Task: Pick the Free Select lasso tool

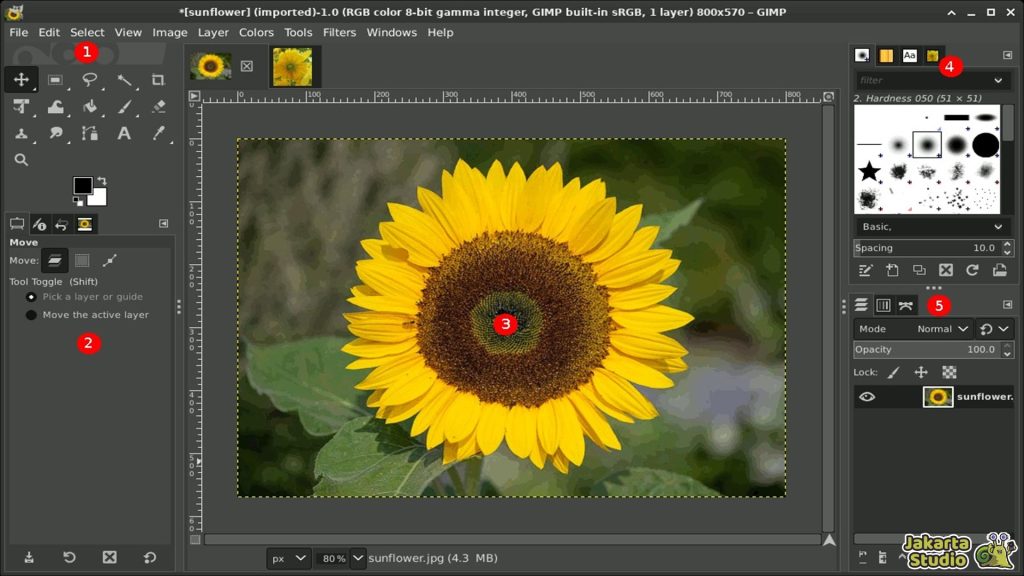Action: pos(90,80)
